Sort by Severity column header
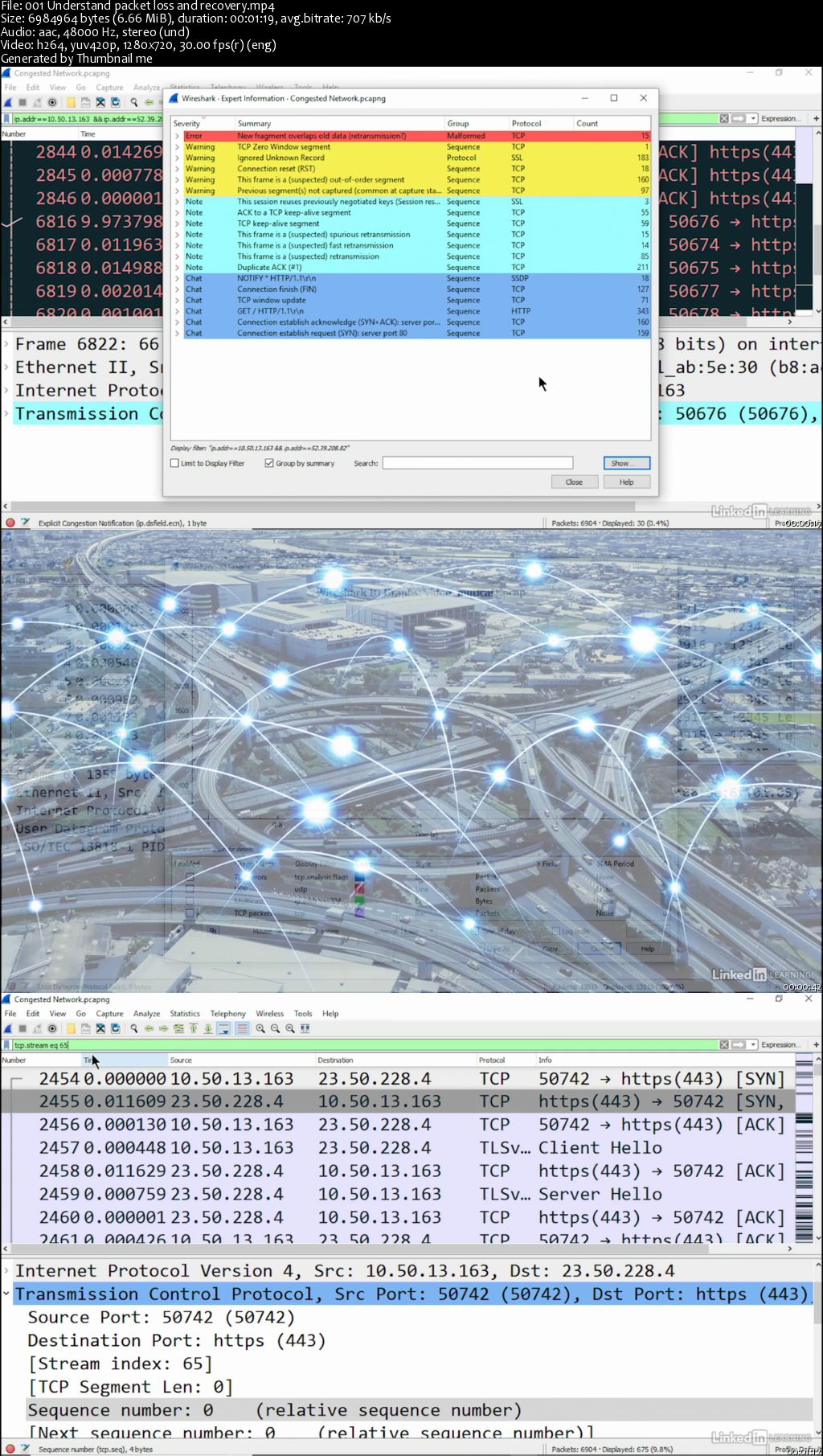The height and width of the screenshot is (1456, 823). pos(203,124)
